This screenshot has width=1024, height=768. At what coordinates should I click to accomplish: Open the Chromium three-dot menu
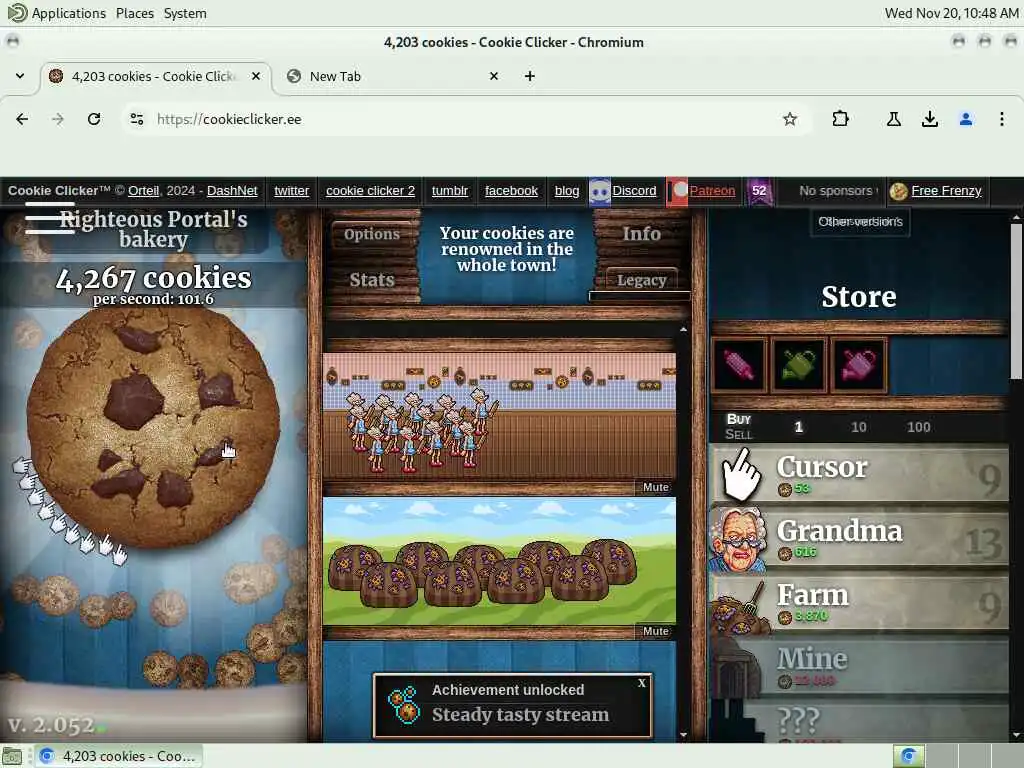[x=1002, y=119]
